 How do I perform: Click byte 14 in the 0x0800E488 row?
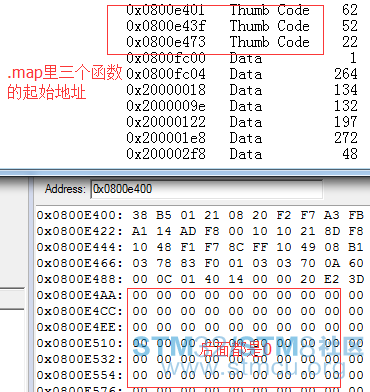click(236, 279)
